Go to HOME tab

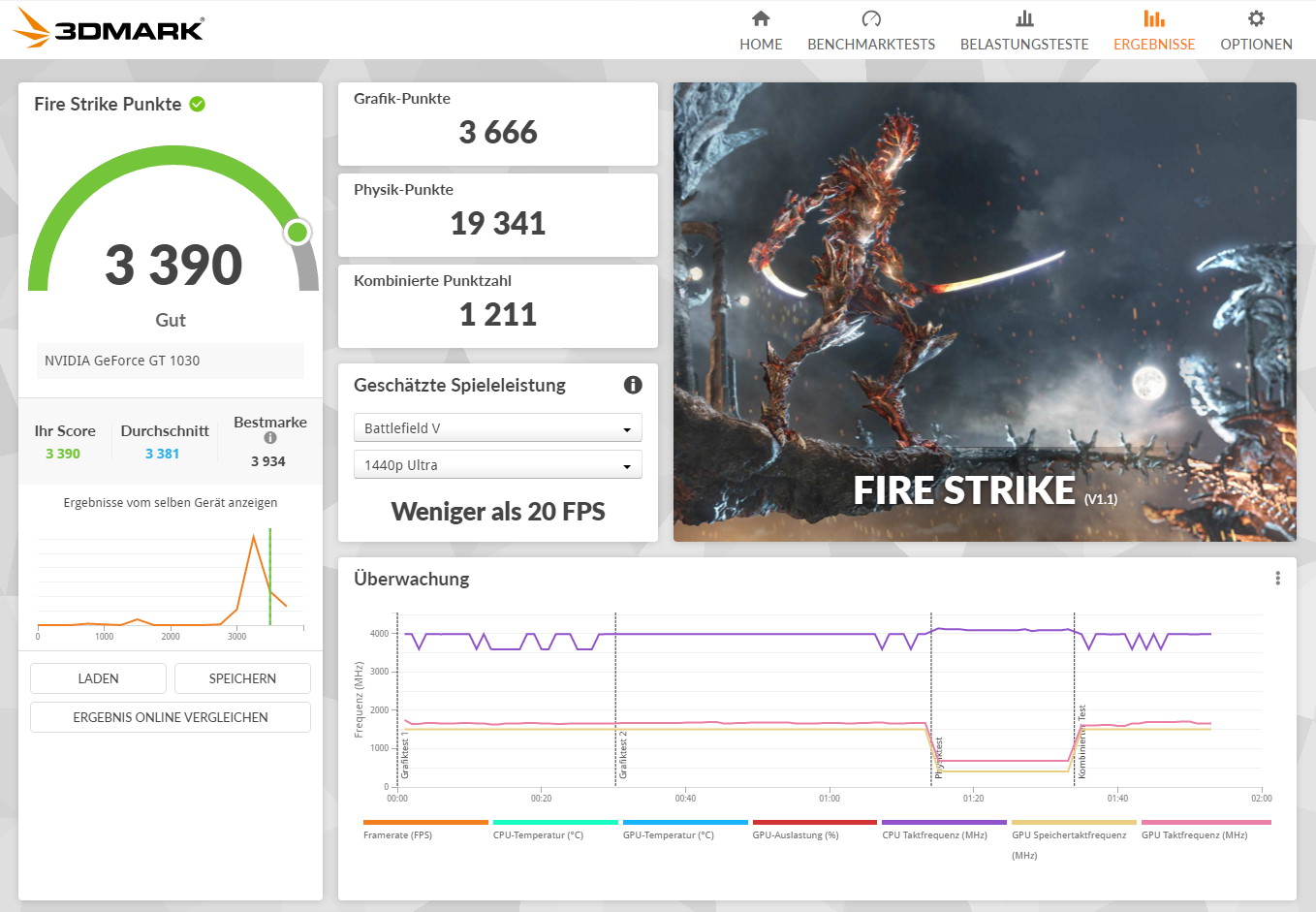click(x=761, y=45)
